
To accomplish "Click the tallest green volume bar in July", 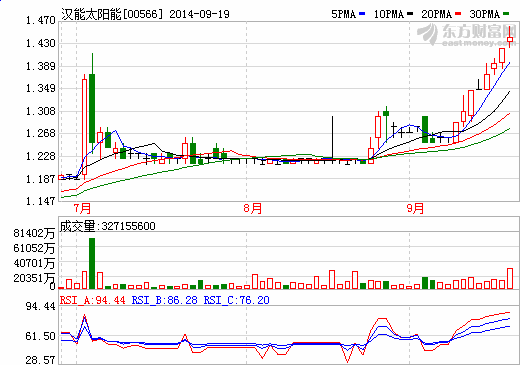I will [92, 263].
